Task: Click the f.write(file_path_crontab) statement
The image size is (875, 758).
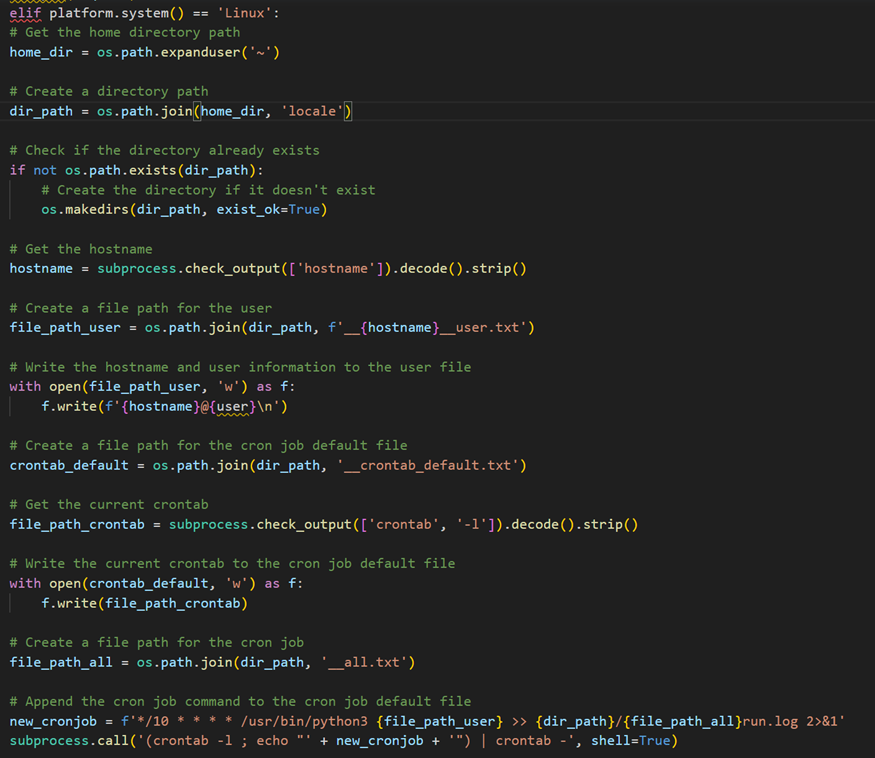Action: click(x=144, y=603)
